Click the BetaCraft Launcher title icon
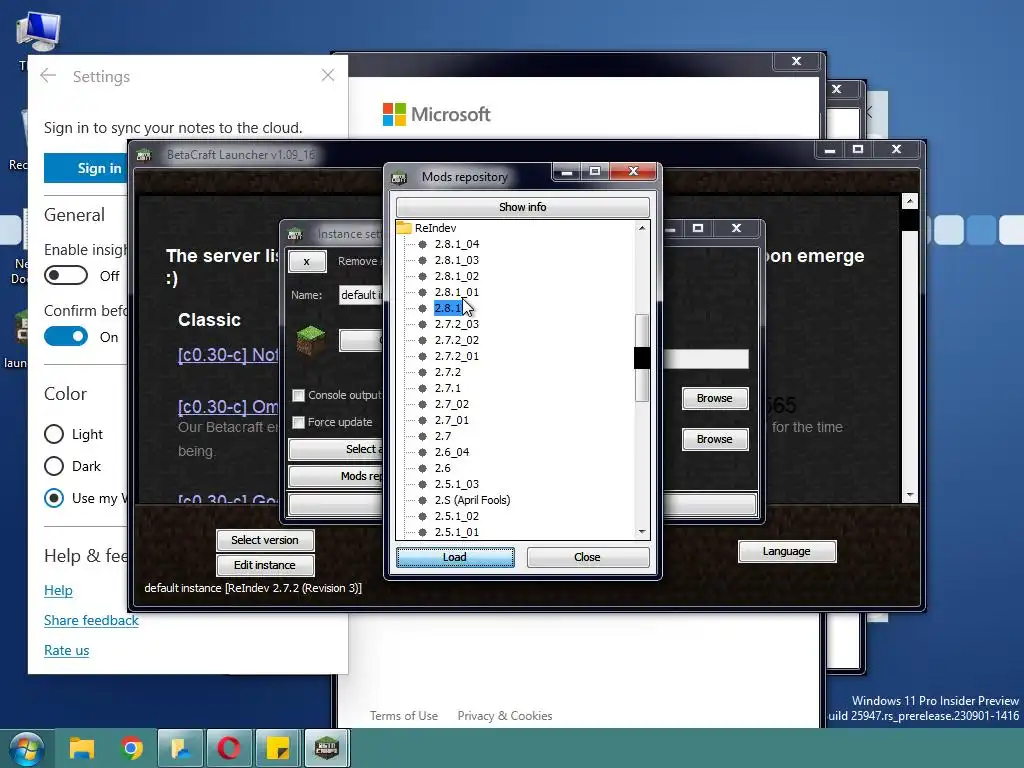The width and height of the screenshot is (1024, 768). tap(144, 155)
